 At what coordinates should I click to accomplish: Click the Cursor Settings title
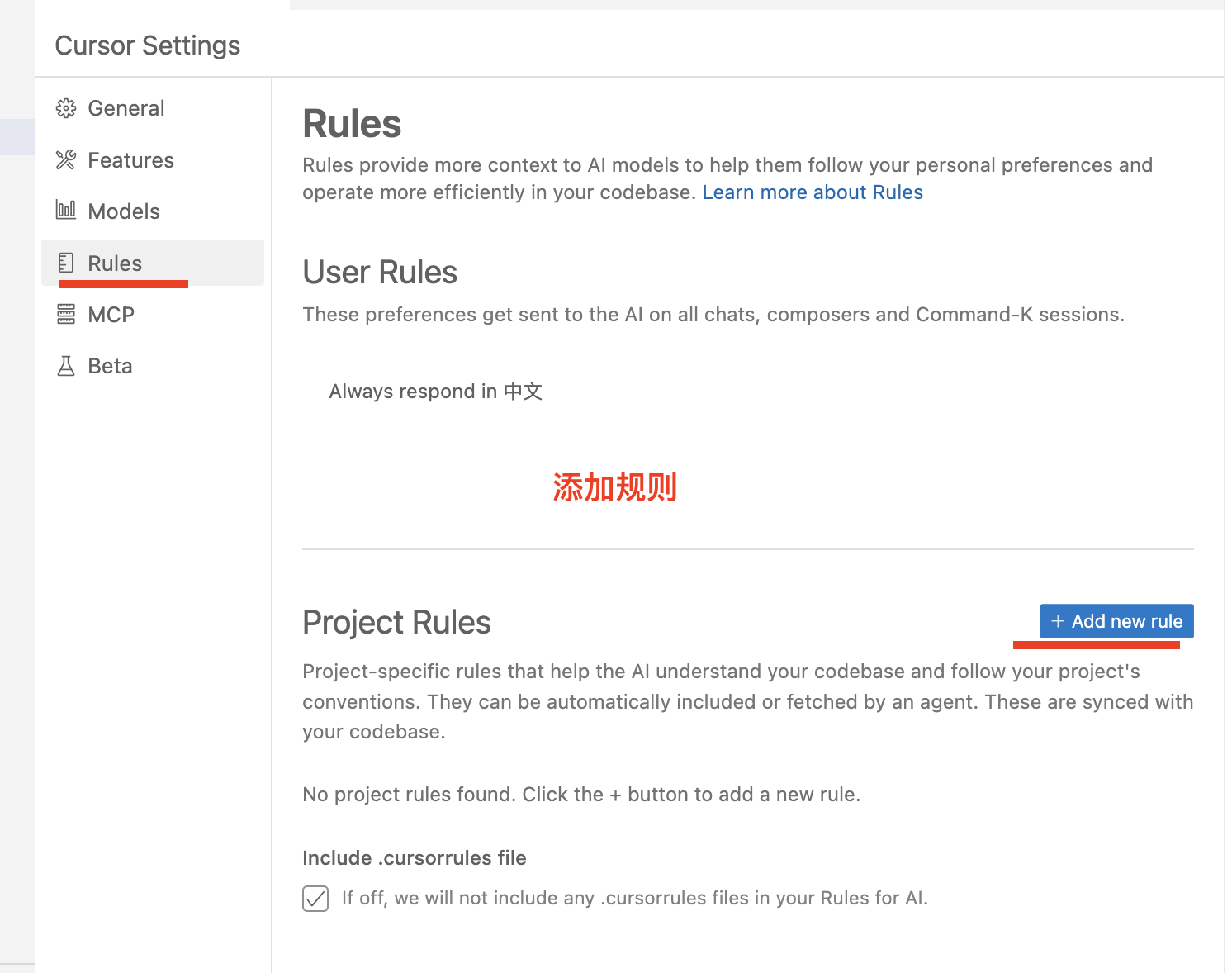pos(147,45)
